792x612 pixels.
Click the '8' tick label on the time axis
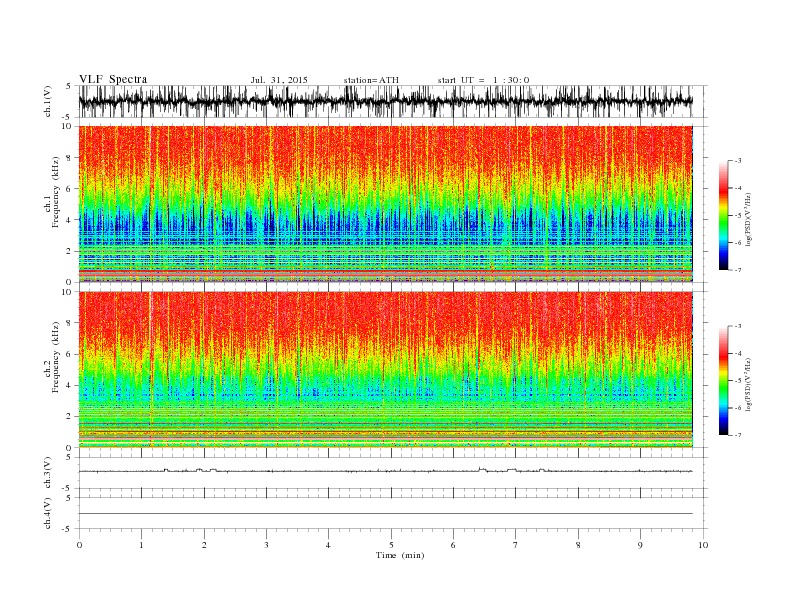(x=578, y=545)
